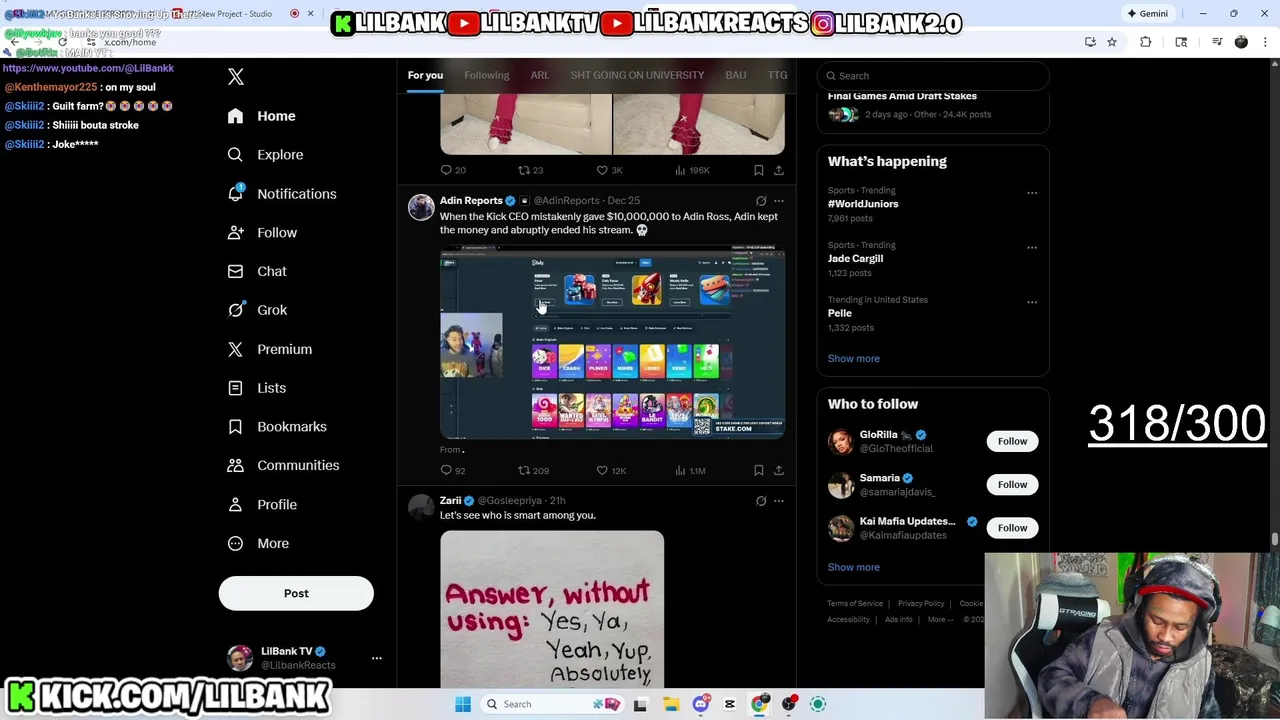1280x720 pixels.
Task: Click the Post button
Action: (296, 593)
